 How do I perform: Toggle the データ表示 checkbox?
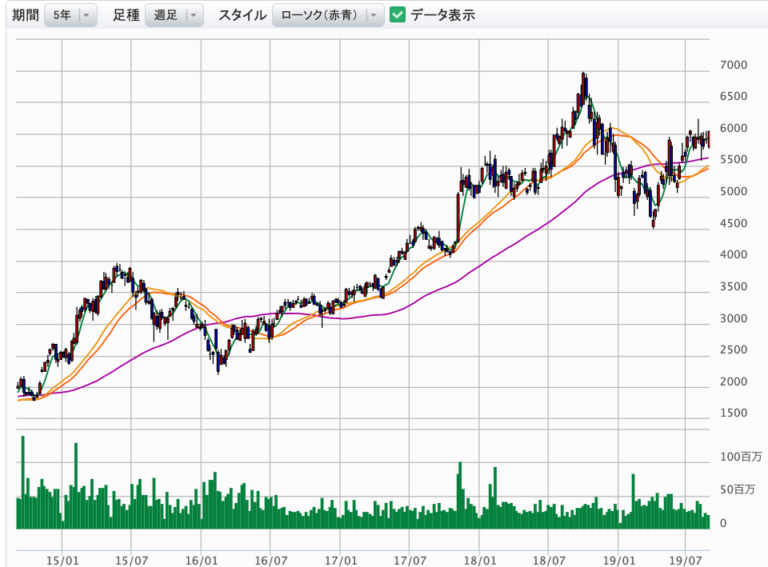397,15
